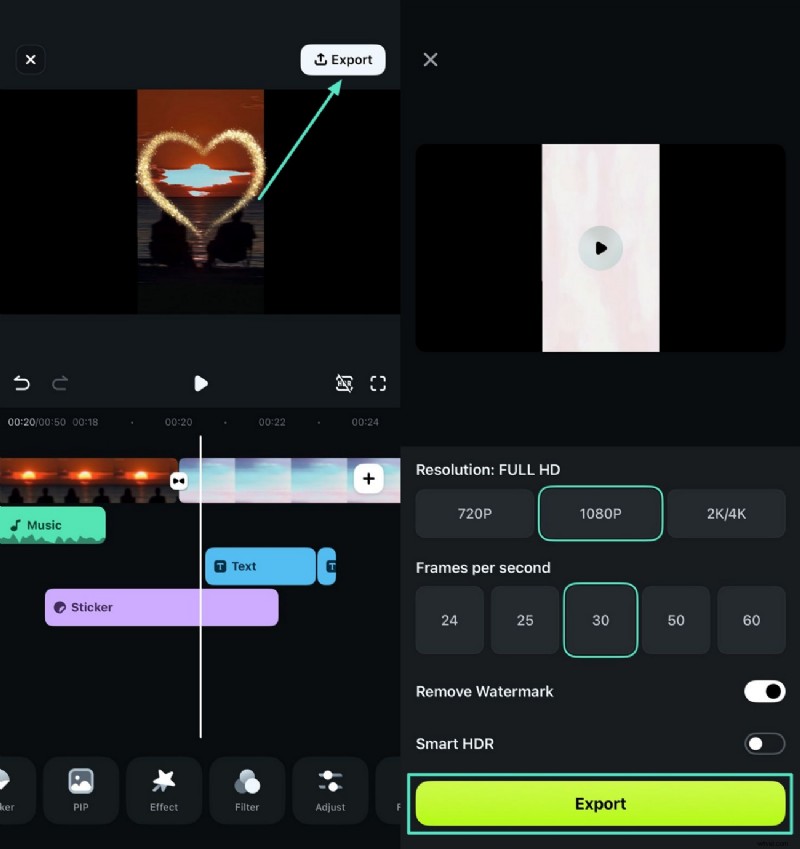The width and height of the screenshot is (800, 849).
Task: Click the Redo arrow
Action: click(60, 383)
